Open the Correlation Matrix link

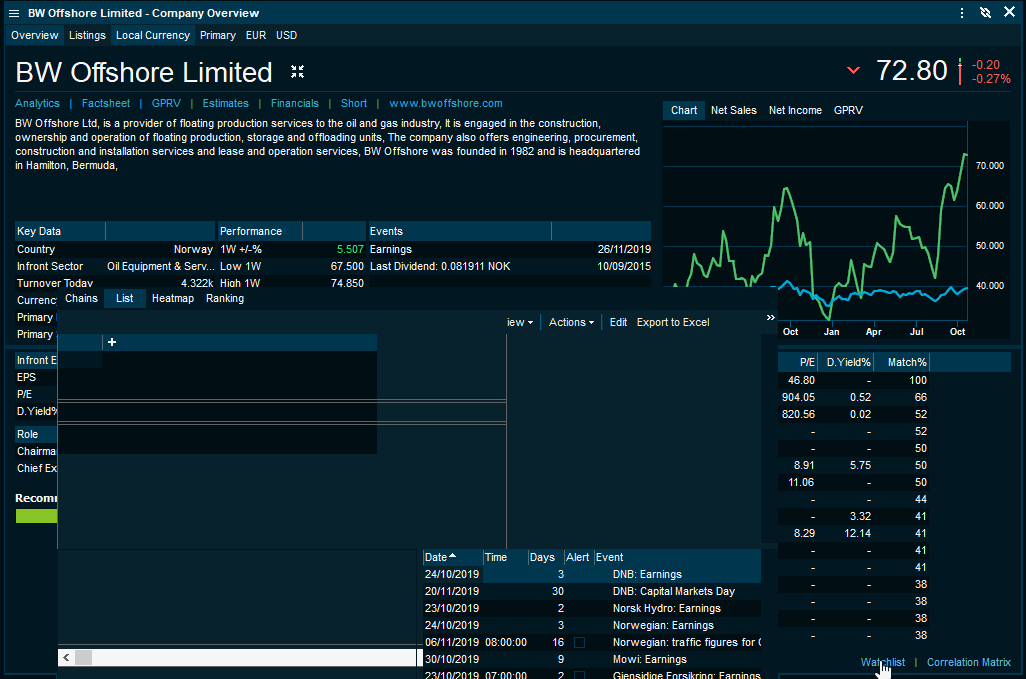(968, 662)
